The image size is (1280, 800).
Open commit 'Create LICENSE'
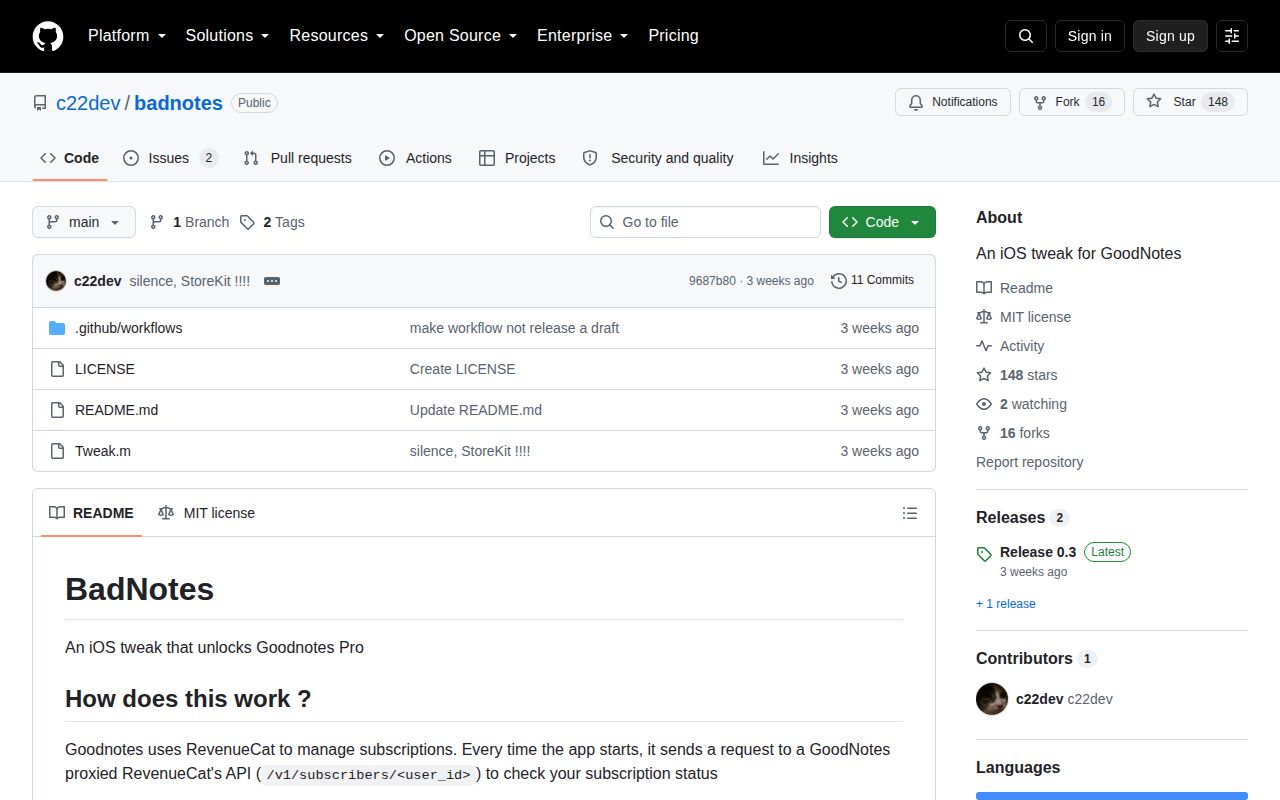pyautogui.click(x=463, y=369)
